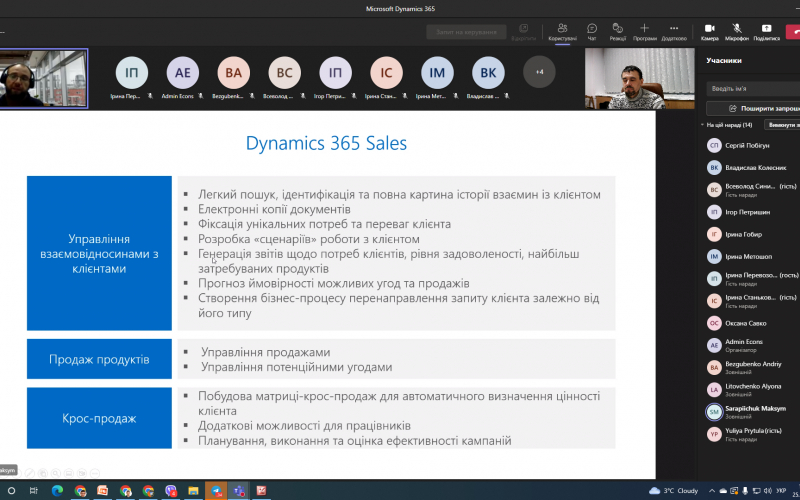Image resolution: width=800 pixels, height=500 pixels.
Task: Open Viber from the taskbar
Action: pos(171,491)
